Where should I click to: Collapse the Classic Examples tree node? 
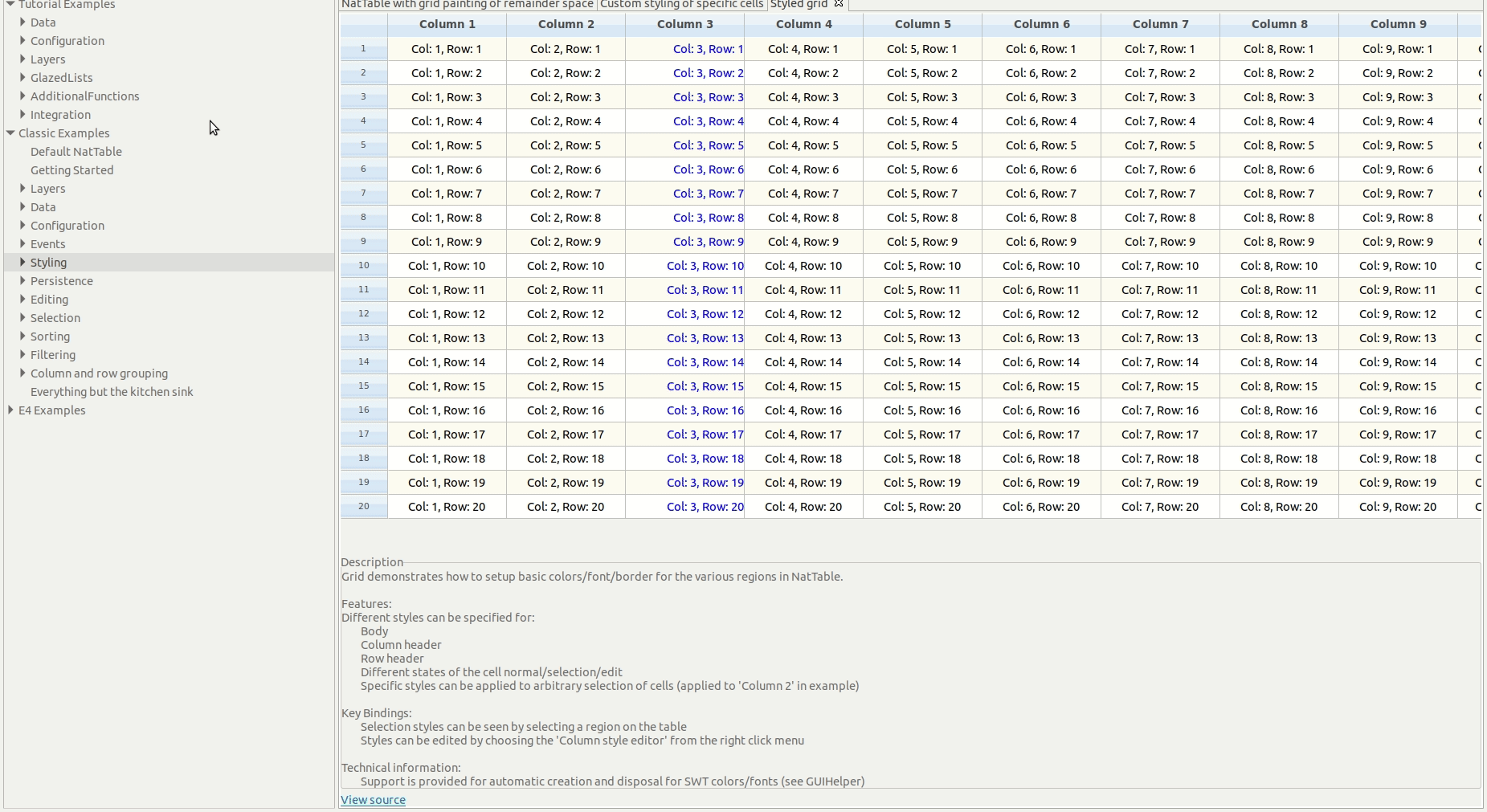click(x=10, y=133)
